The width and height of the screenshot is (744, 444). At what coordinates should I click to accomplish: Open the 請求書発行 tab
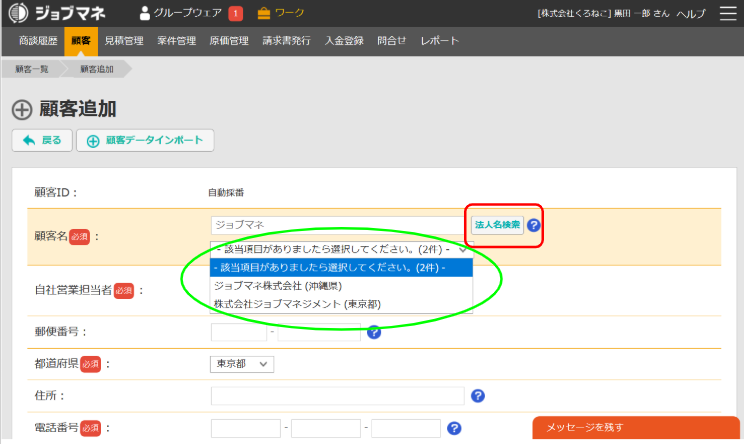287,41
